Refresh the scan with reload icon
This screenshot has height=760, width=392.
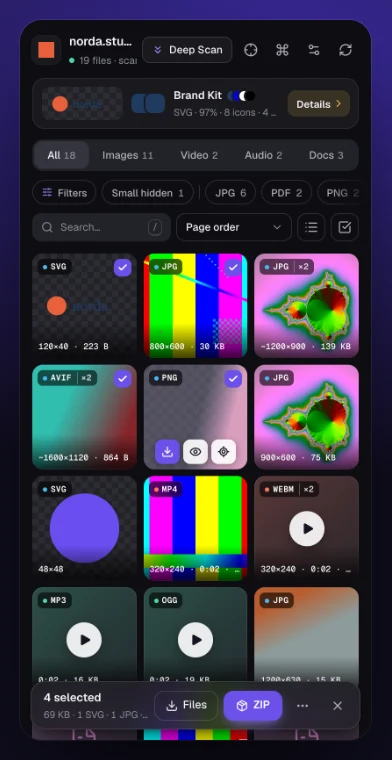345,50
